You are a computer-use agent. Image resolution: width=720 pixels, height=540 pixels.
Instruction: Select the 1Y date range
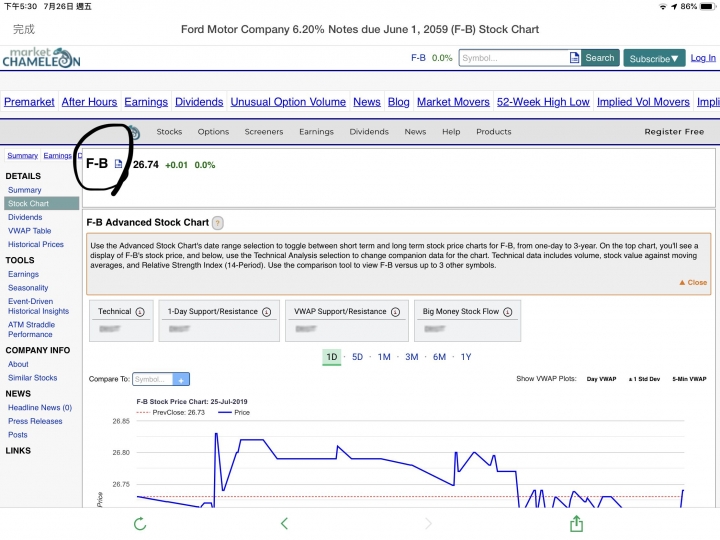(x=466, y=357)
